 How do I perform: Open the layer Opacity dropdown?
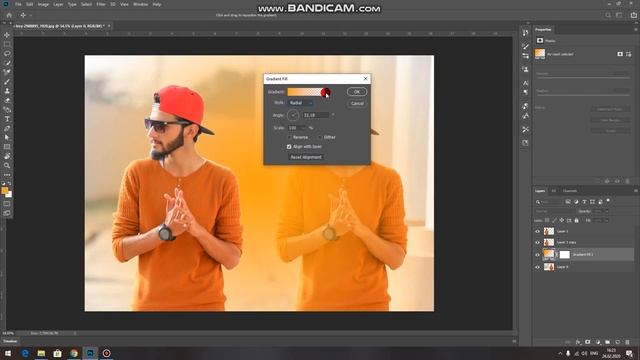pos(606,211)
